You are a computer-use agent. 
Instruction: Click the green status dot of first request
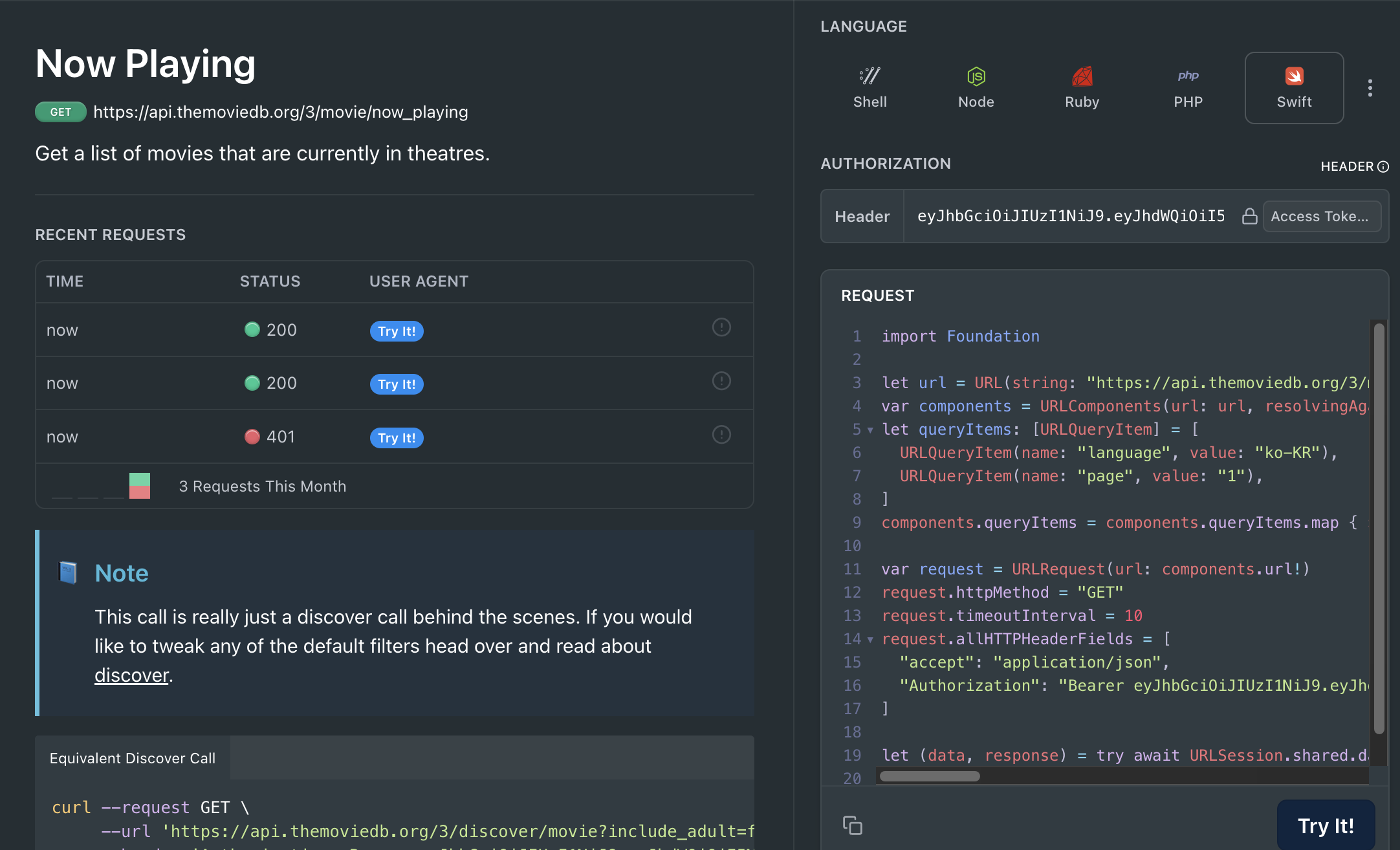coord(252,330)
